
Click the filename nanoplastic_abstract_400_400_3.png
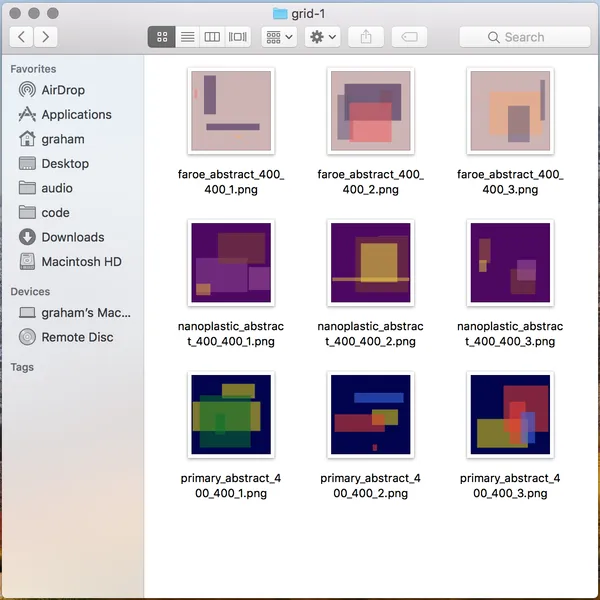pos(510,334)
